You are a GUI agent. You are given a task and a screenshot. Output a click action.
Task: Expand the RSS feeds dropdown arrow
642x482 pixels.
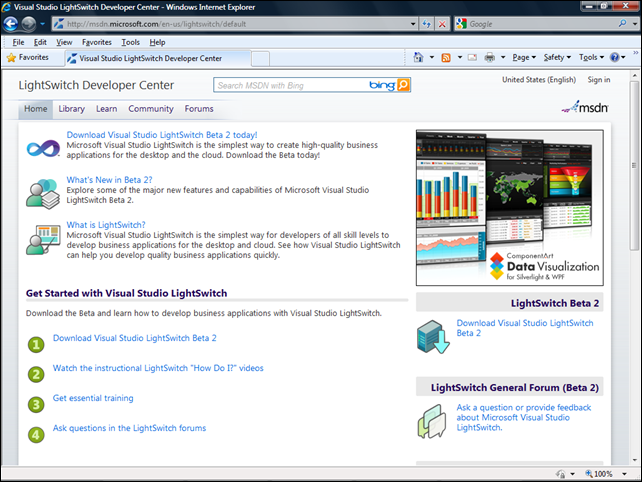pyautogui.click(x=459, y=57)
